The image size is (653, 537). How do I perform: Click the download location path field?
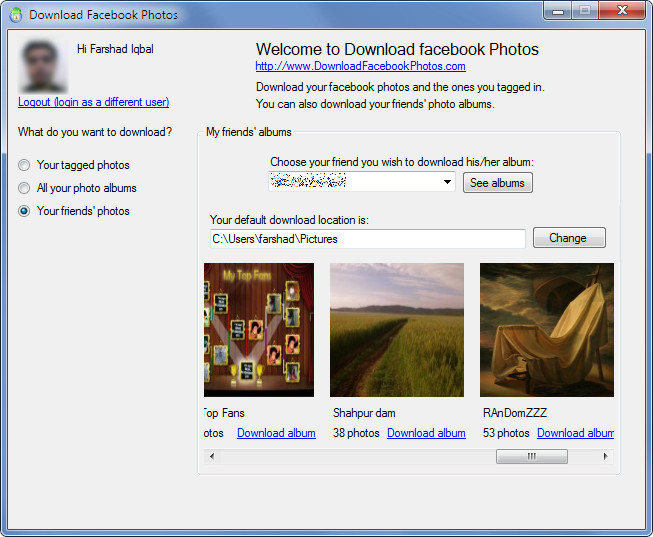(367, 239)
